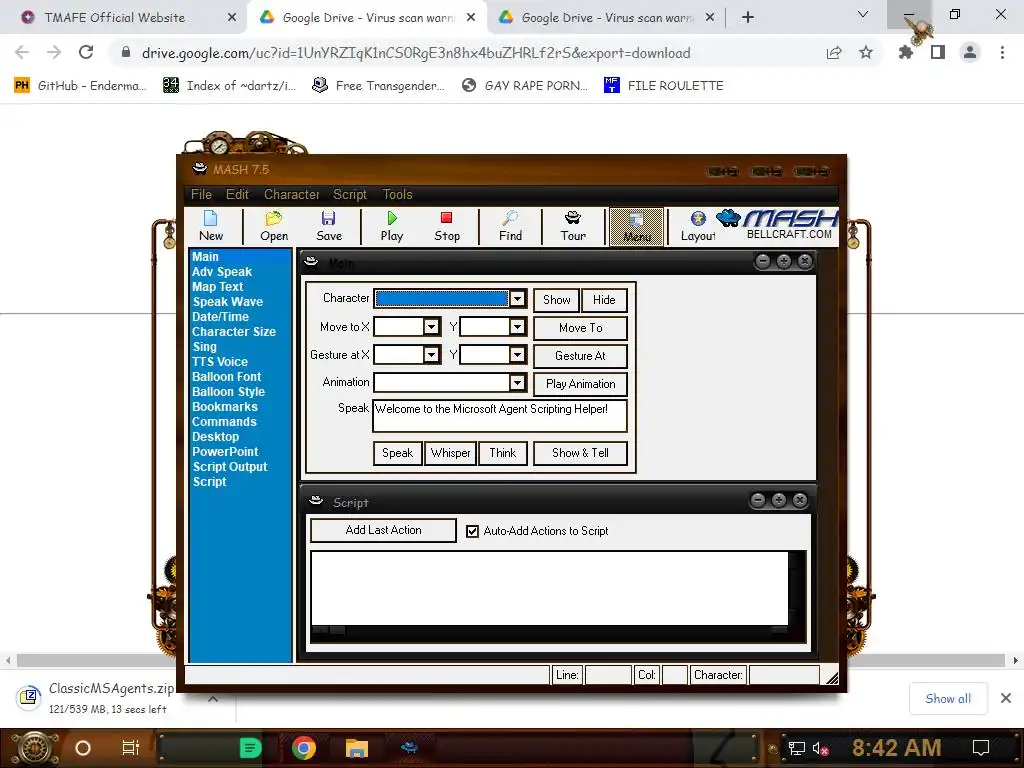The width and height of the screenshot is (1024, 768).
Task: Expand the Character dropdown
Action: click(517, 298)
